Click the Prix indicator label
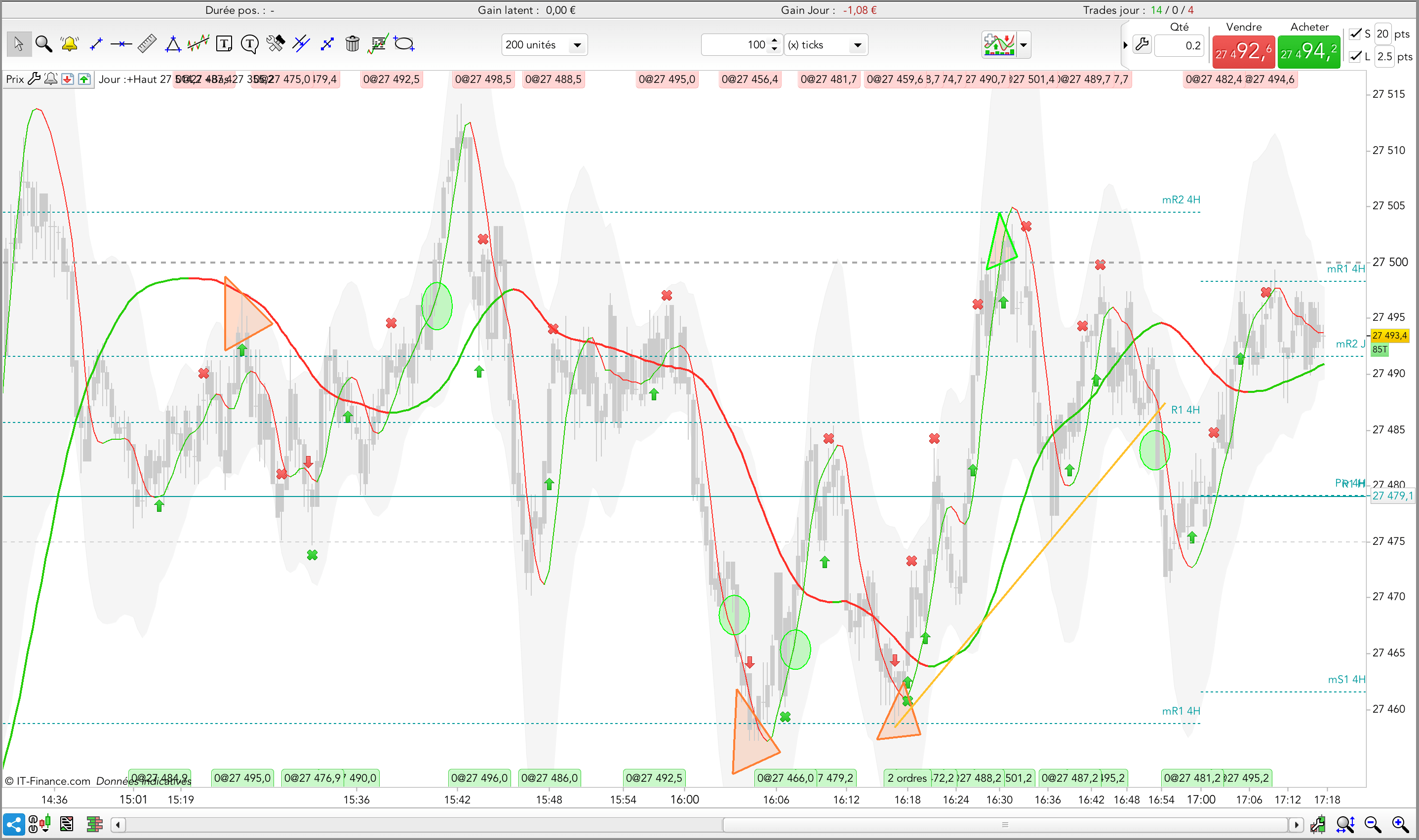 click(15, 79)
